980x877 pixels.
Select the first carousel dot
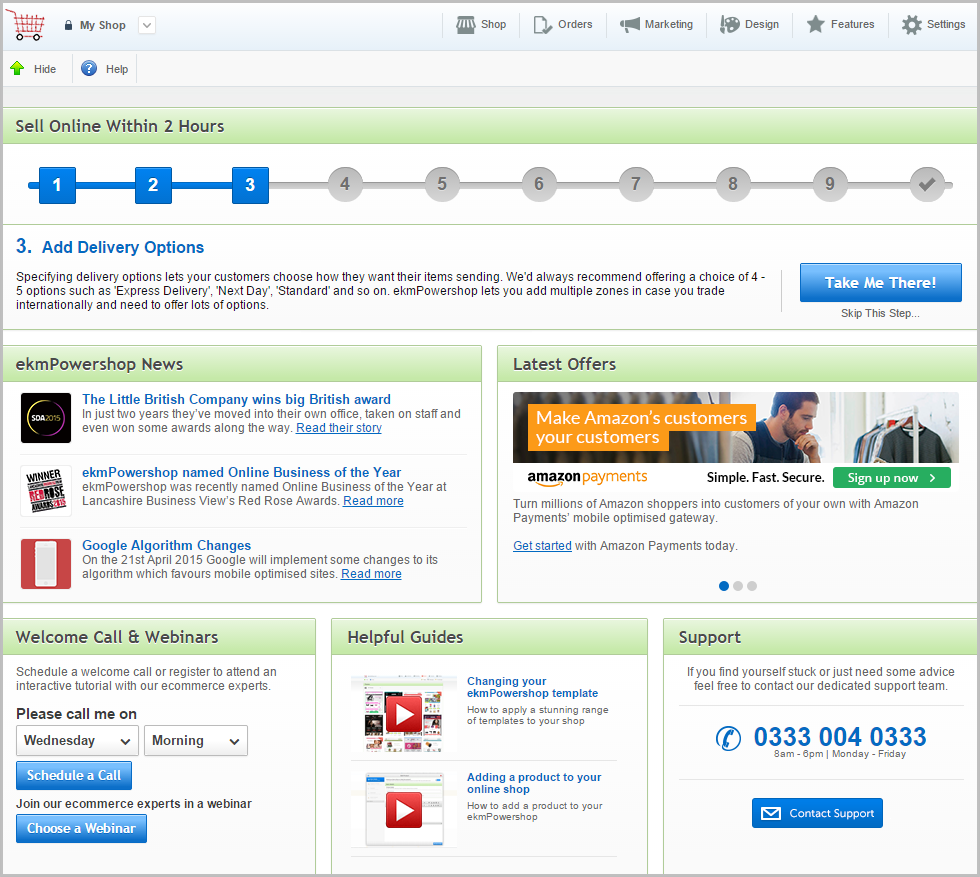pos(724,586)
